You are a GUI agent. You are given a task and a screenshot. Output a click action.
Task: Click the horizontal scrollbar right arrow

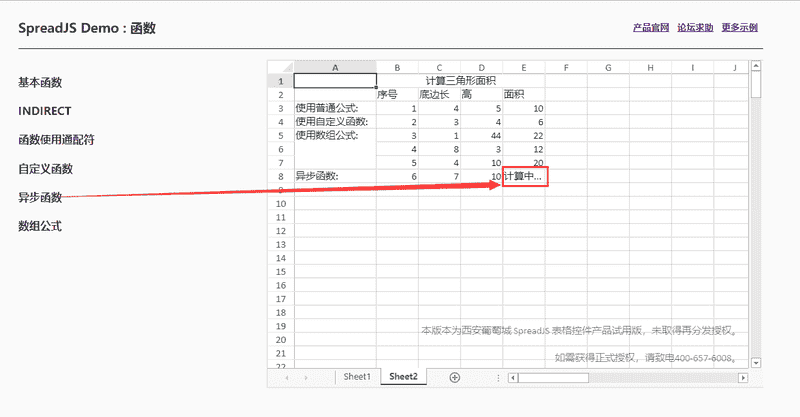click(x=743, y=378)
